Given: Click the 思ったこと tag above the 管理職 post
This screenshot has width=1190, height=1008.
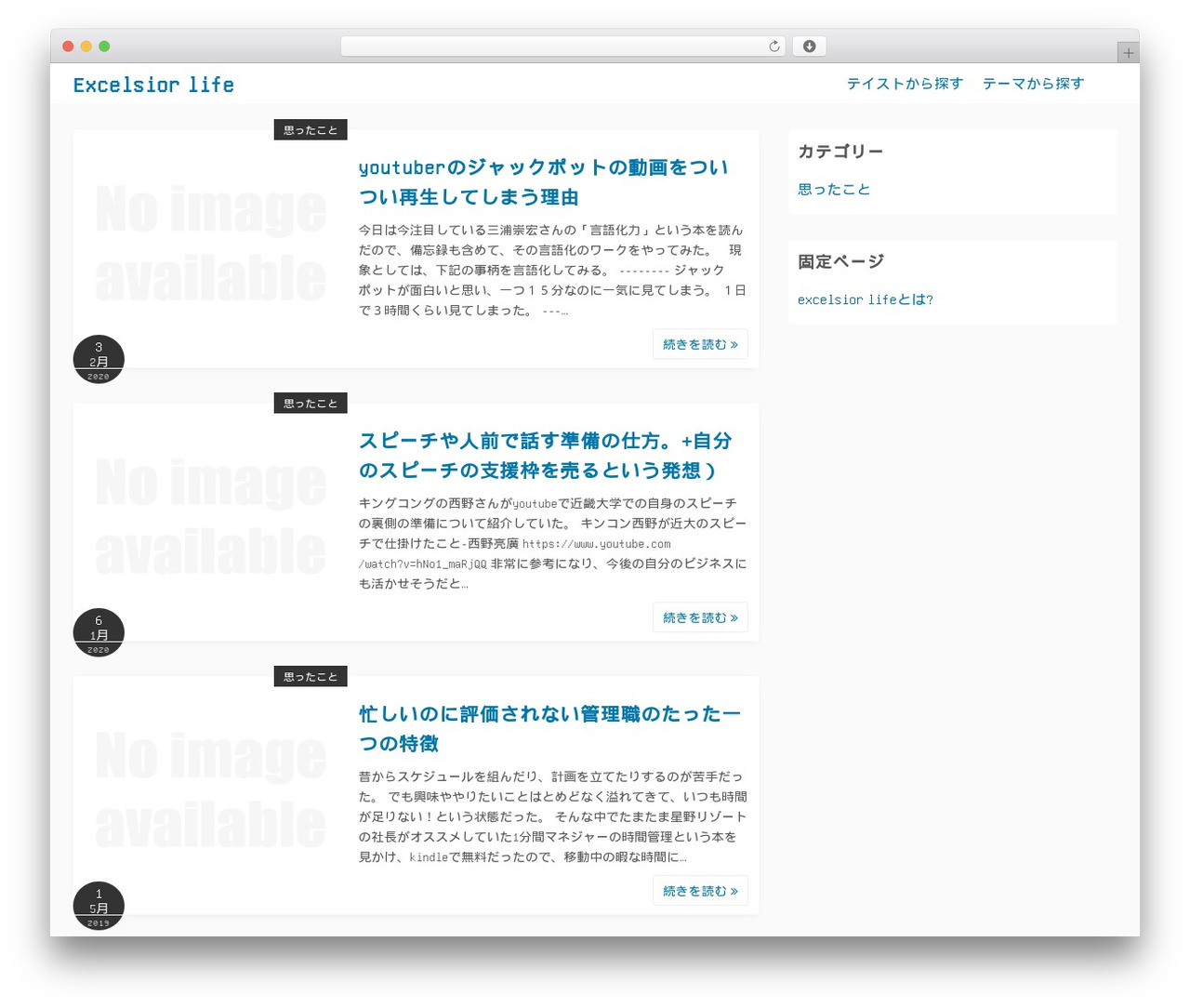Looking at the screenshot, I should point(311,677).
